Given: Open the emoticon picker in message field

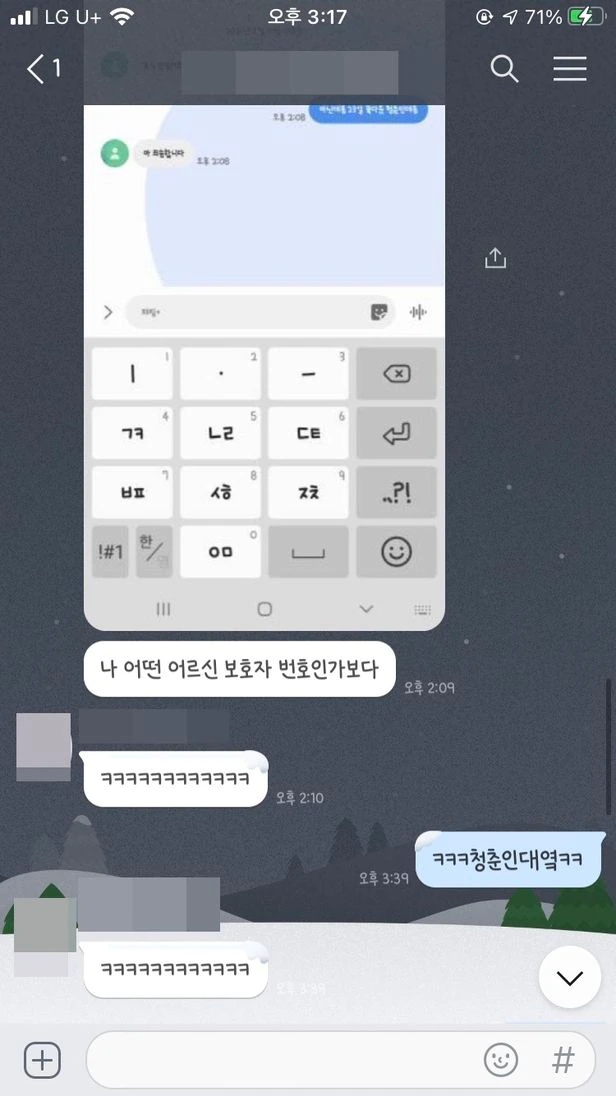Looking at the screenshot, I should pyautogui.click(x=501, y=1060).
